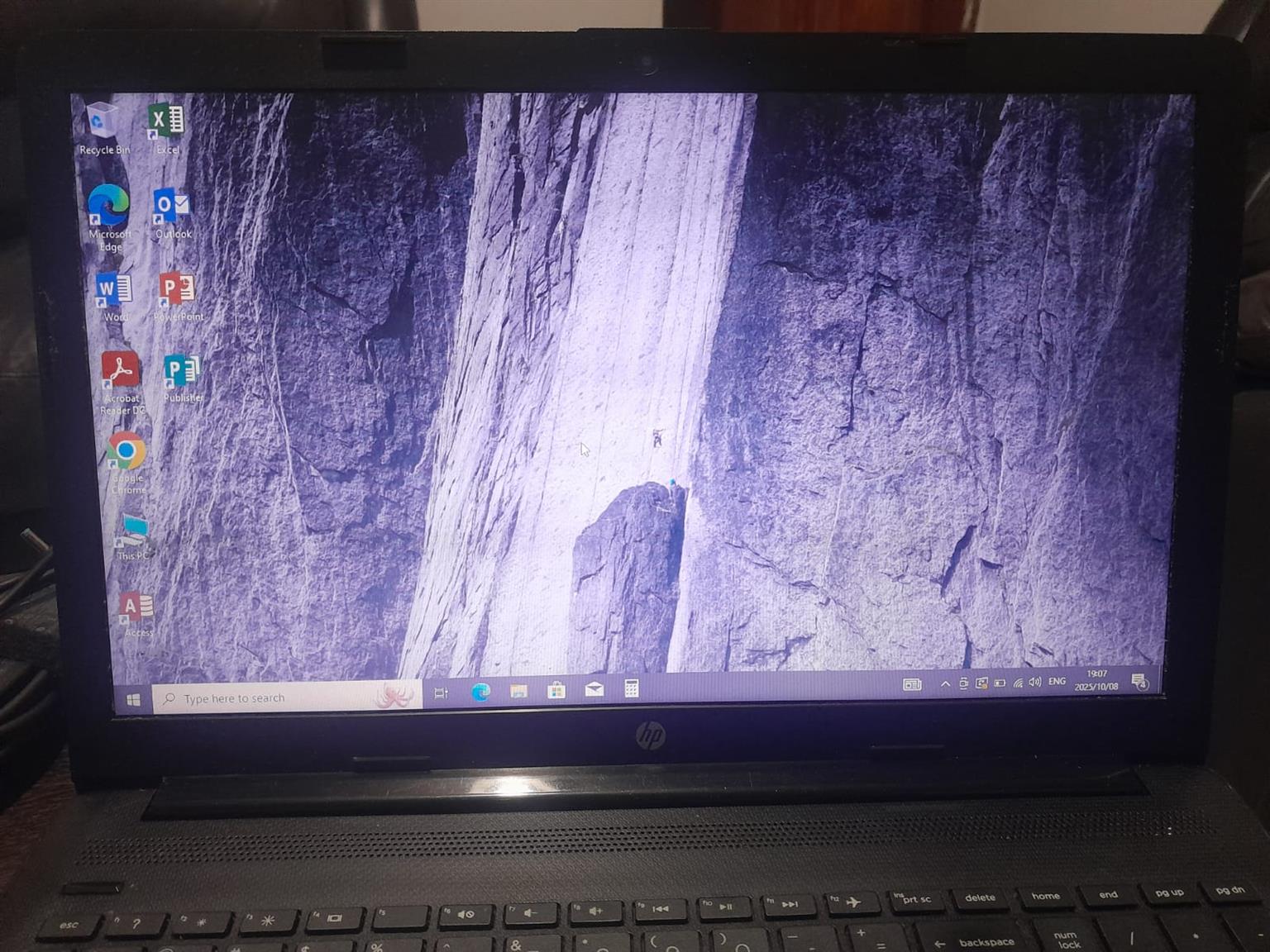Click the Outlook desktop shortcut

pyautogui.click(x=171, y=207)
